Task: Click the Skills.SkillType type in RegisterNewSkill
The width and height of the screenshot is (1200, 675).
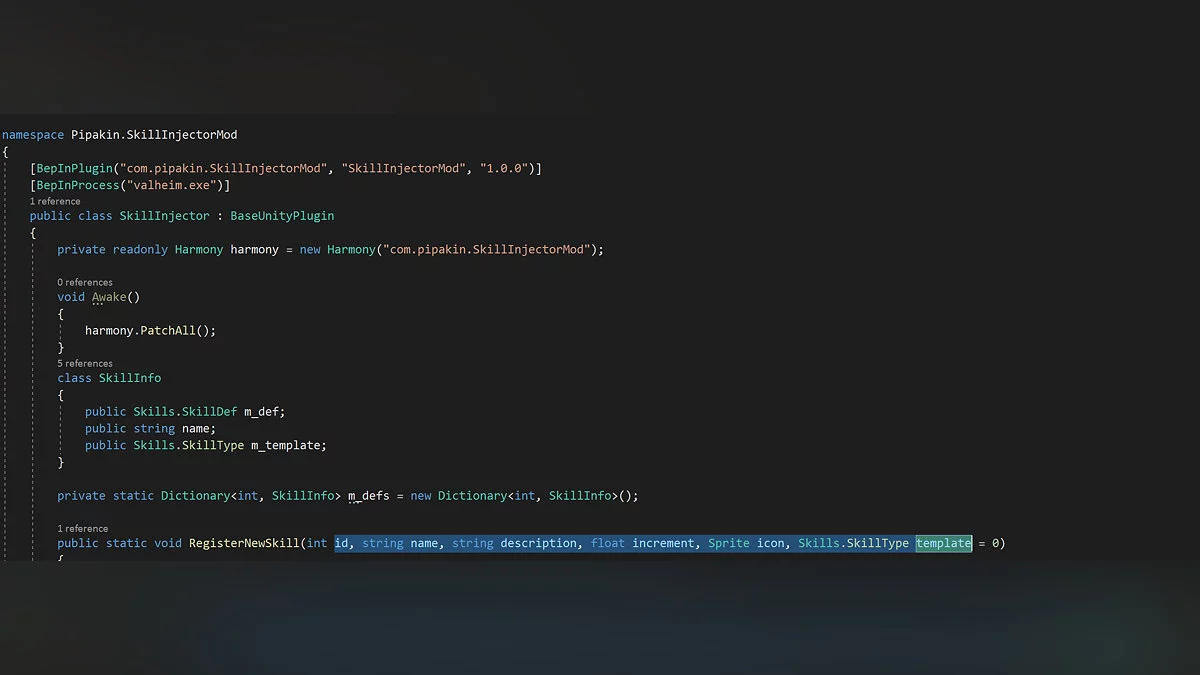Action: point(853,543)
